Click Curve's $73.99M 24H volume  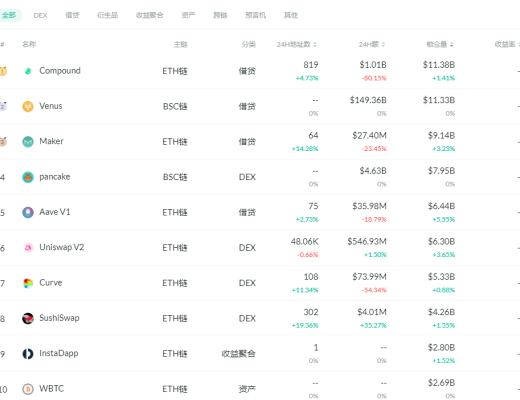click(x=369, y=277)
